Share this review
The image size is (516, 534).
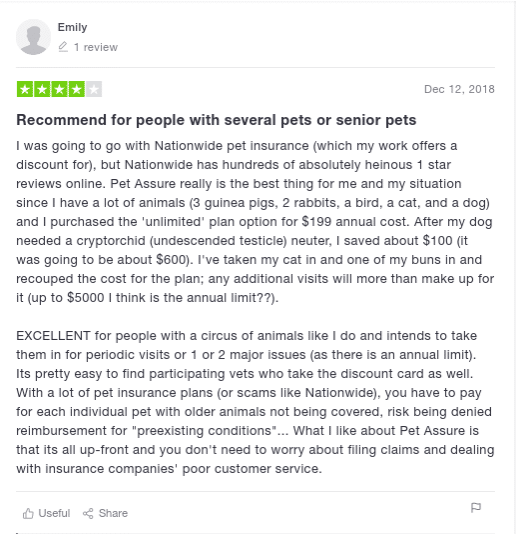coord(105,513)
